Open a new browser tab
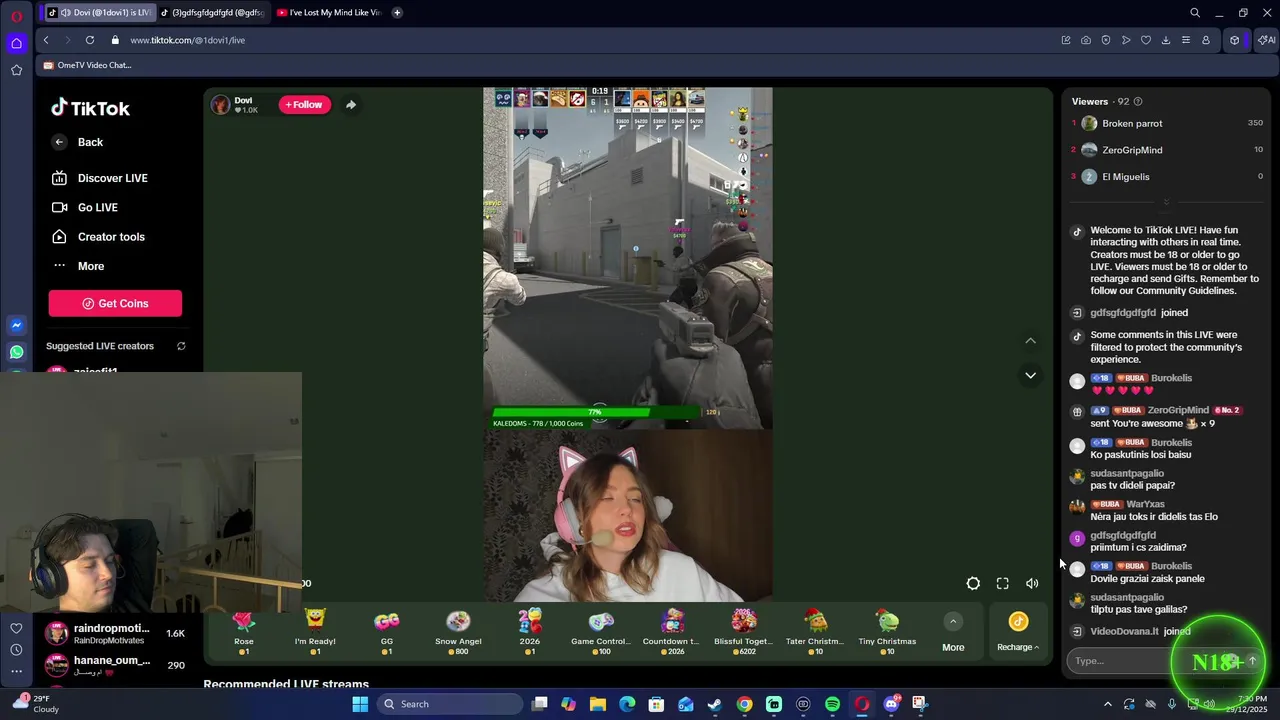The image size is (1280, 720). tap(397, 13)
